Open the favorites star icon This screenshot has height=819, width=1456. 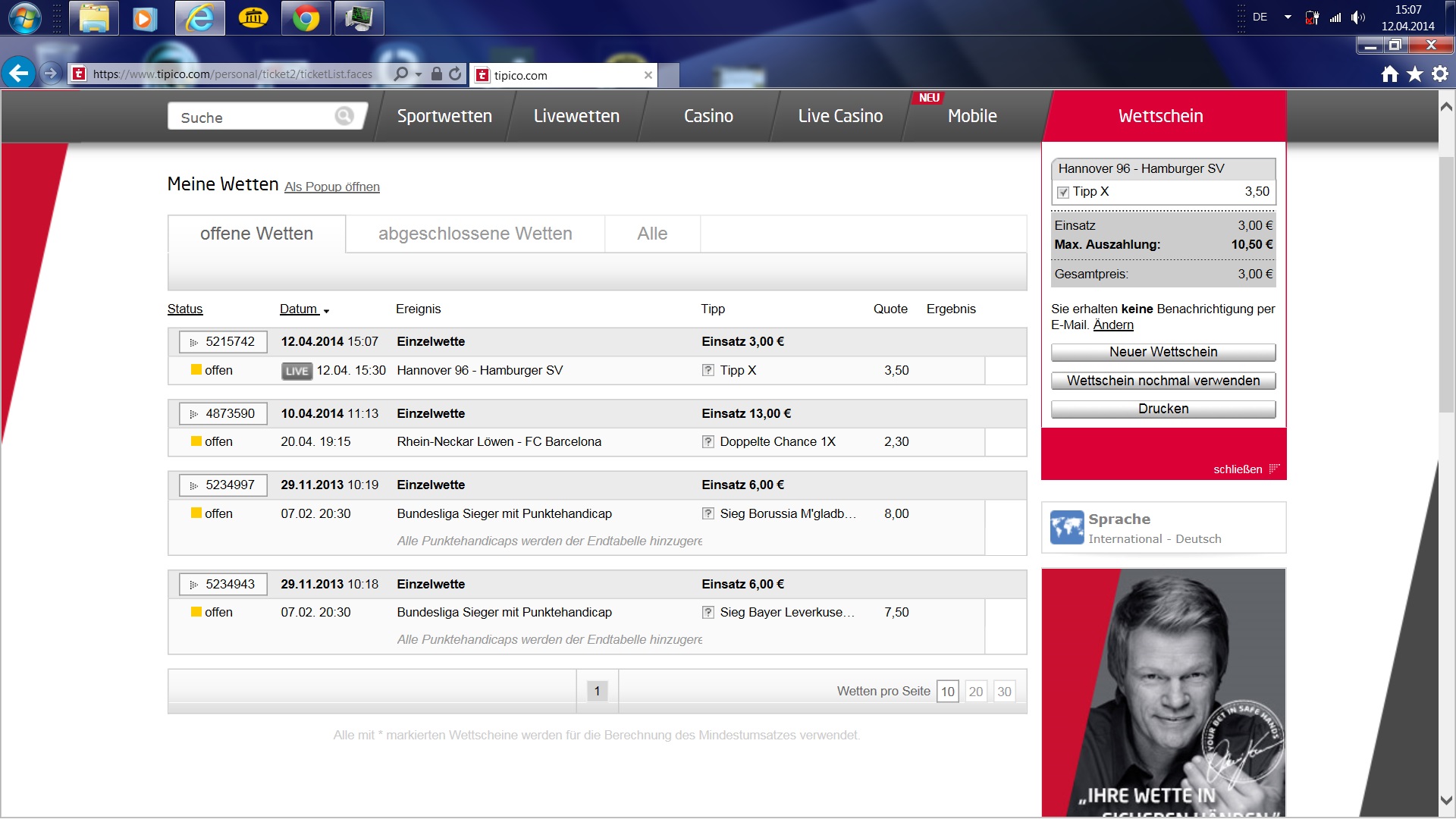(1415, 74)
